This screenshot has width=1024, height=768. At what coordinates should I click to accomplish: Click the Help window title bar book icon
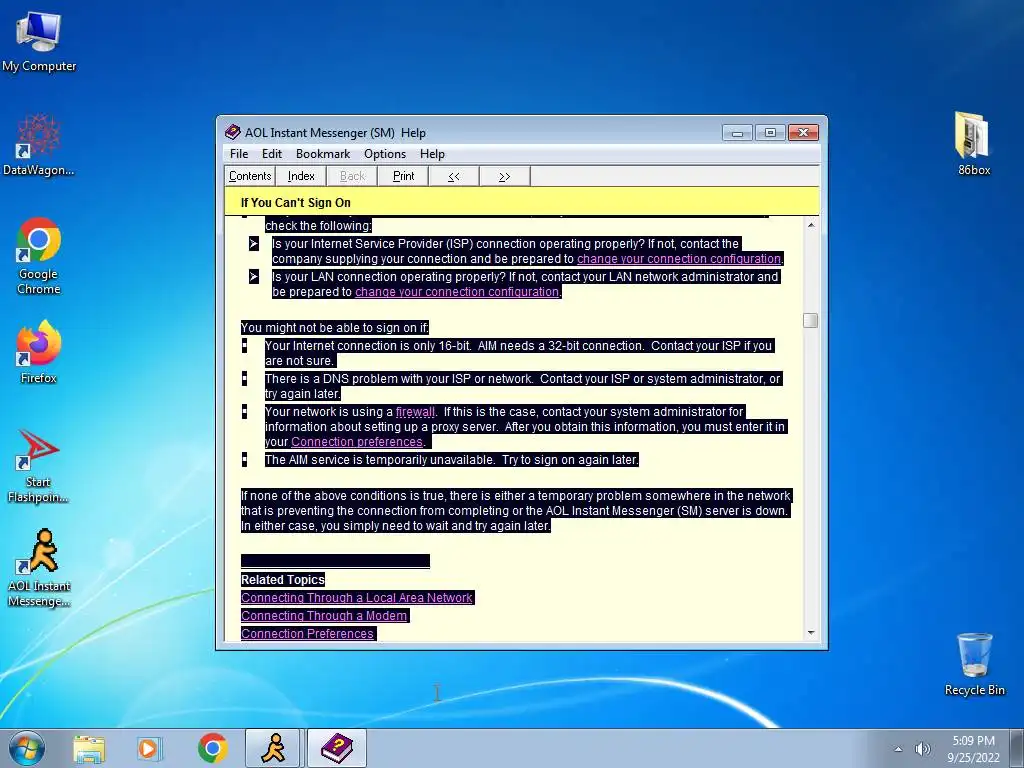pyautogui.click(x=232, y=132)
